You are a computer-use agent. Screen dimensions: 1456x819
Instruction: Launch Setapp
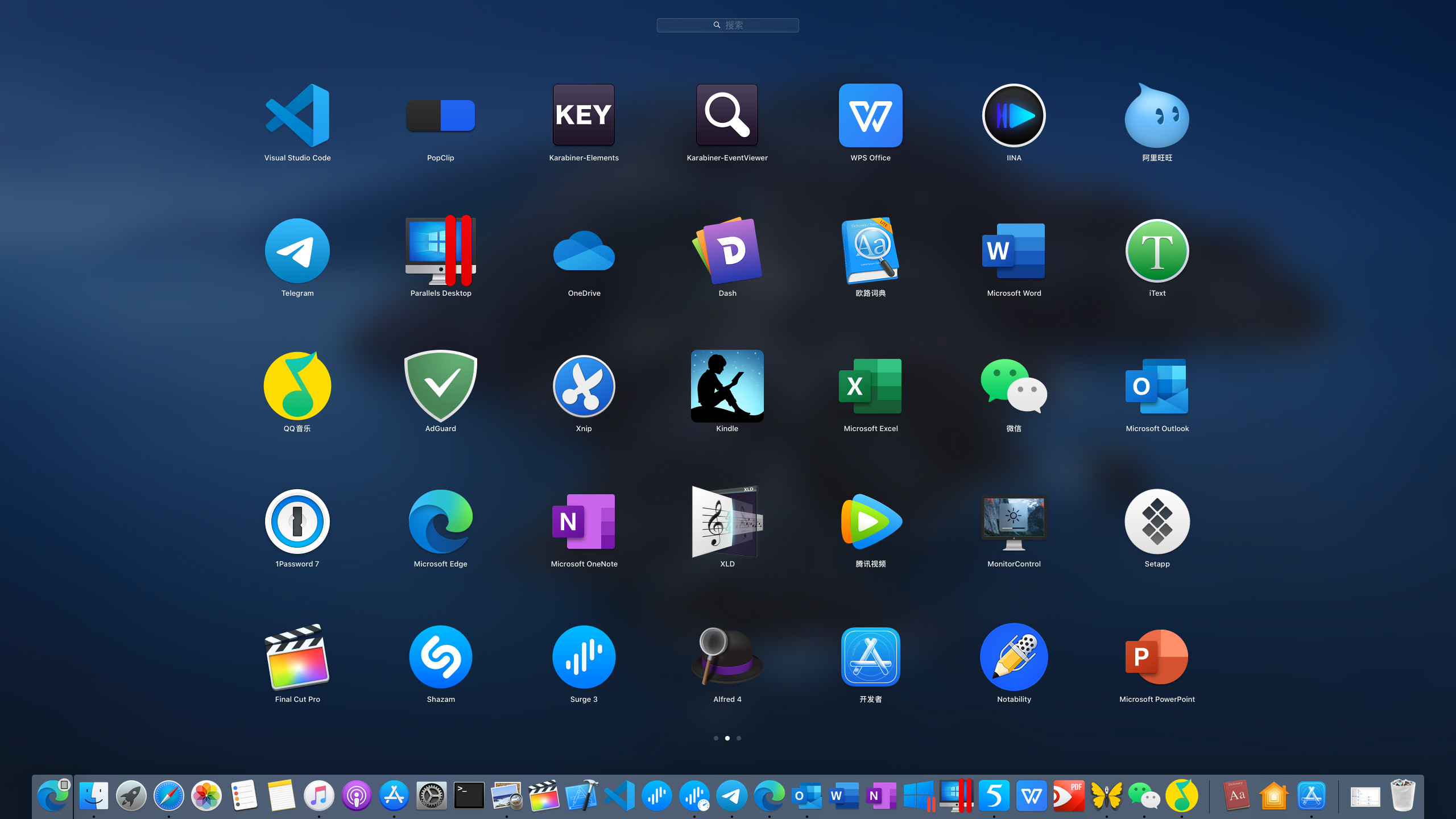[1157, 522]
